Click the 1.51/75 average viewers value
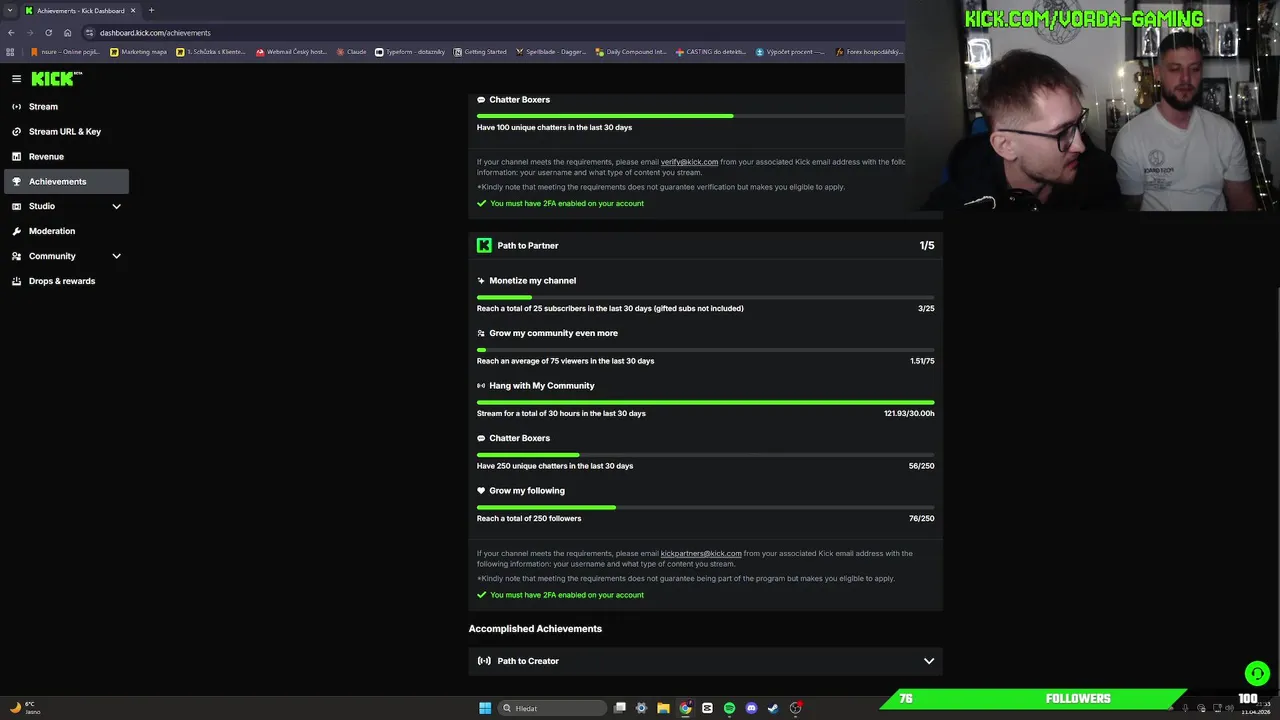The height and width of the screenshot is (720, 1280). pyautogui.click(x=922, y=361)
